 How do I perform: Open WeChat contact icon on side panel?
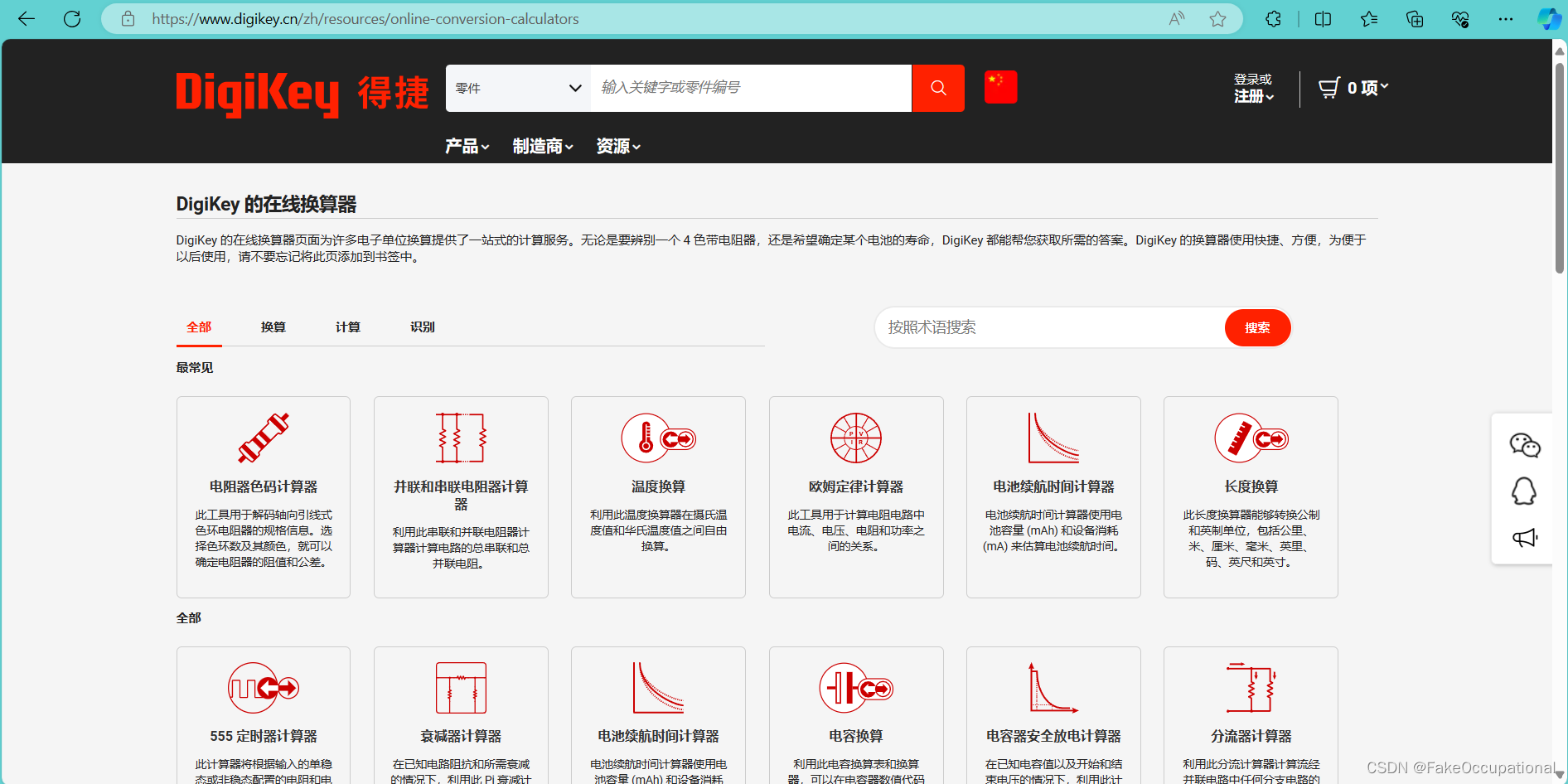click(1524, 445)
